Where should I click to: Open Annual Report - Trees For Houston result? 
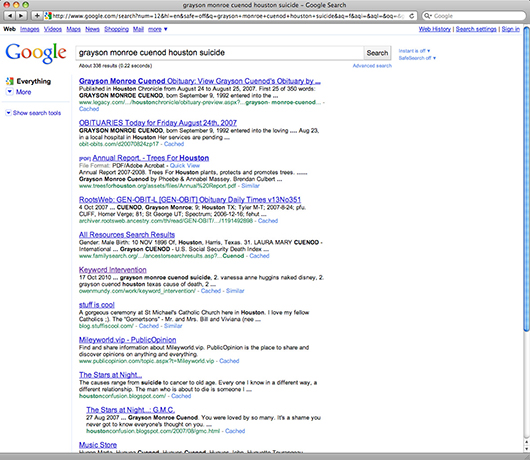point(150,158)
